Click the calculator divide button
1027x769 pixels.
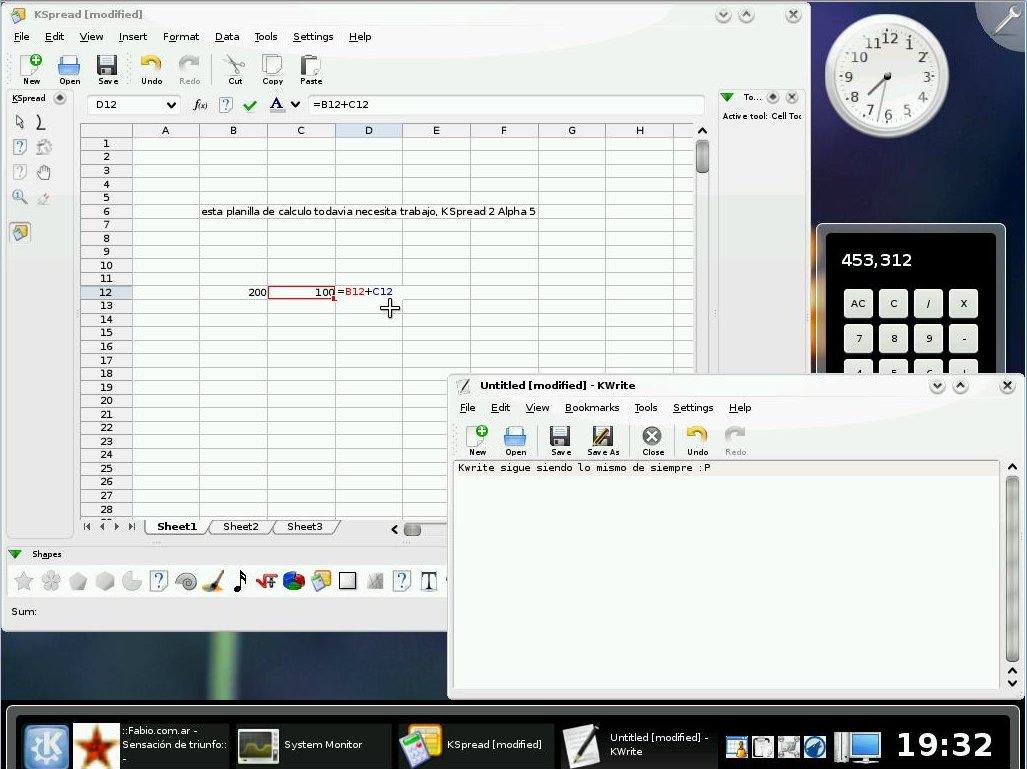coord(929,303)
